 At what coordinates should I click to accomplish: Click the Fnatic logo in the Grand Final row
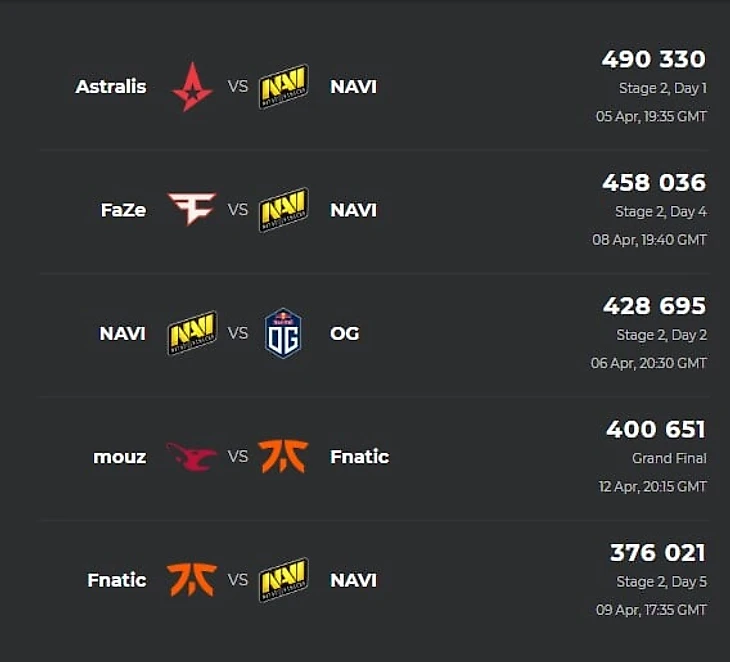point(283,457)
